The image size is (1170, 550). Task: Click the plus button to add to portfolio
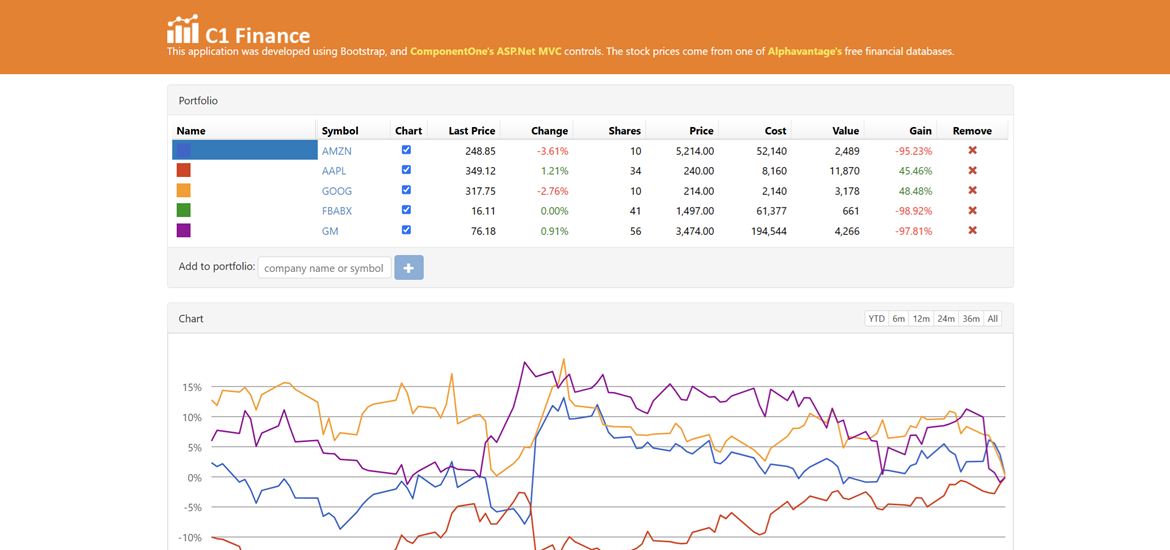409,267
